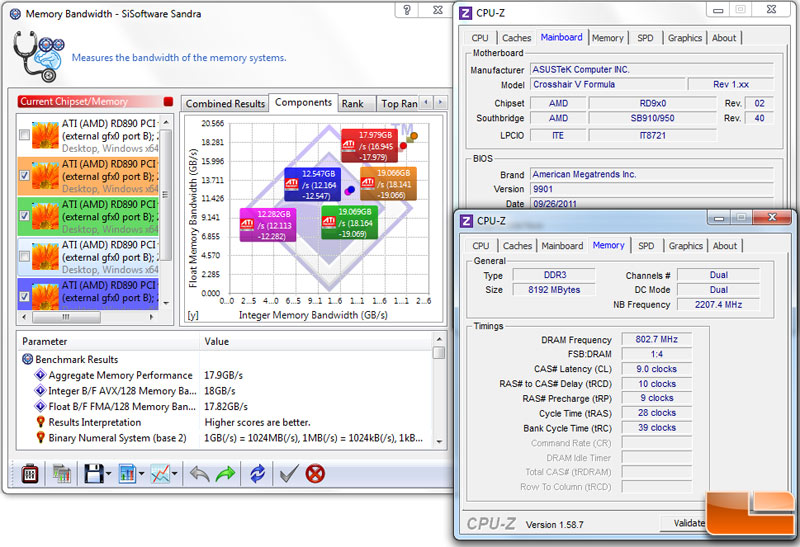
Task: Click the diamond icon beside Float B/F FMA/128
Action: (40, 406)
